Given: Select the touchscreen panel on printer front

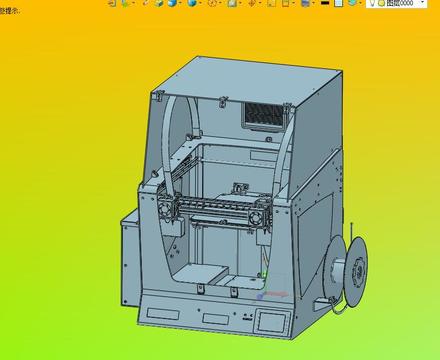Looking at the screenshot, I should coord(273,322).
